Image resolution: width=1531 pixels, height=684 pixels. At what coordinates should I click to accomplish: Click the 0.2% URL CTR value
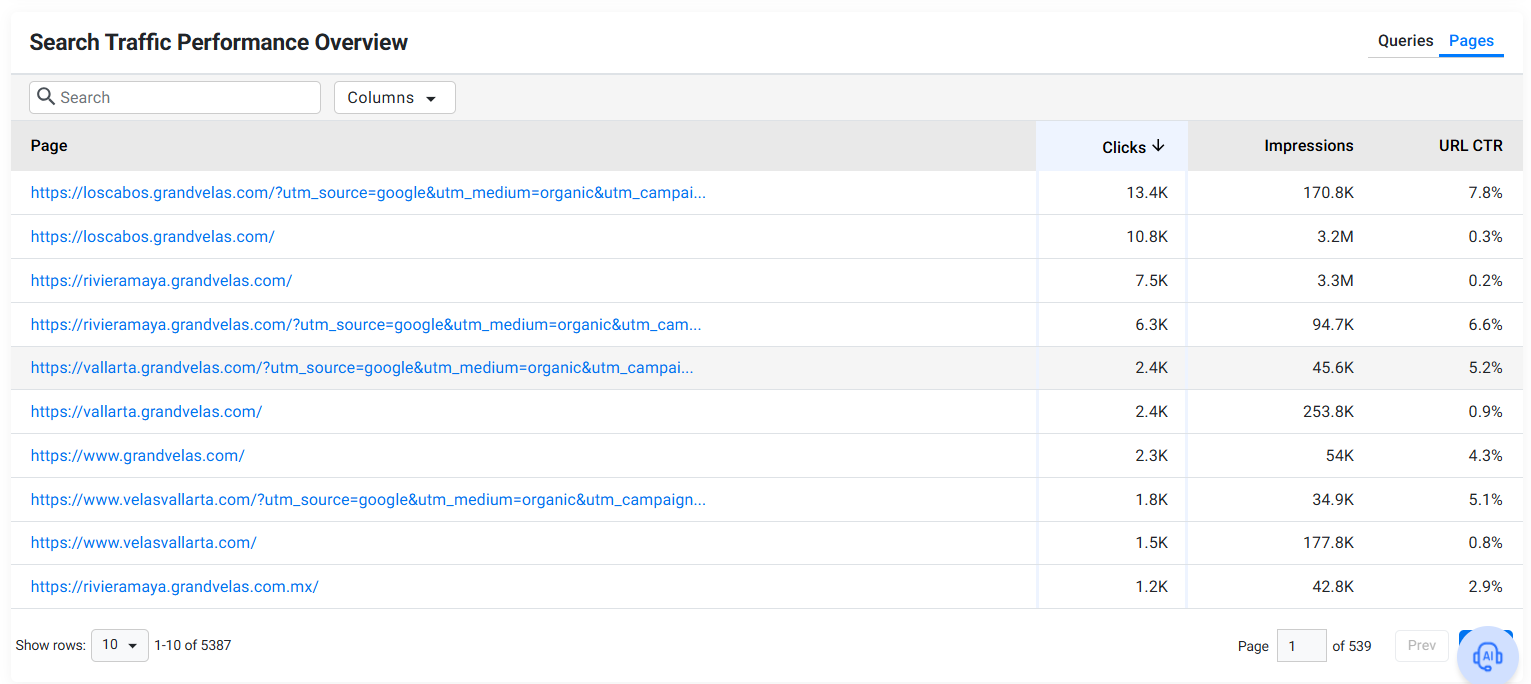[1485, 281]
